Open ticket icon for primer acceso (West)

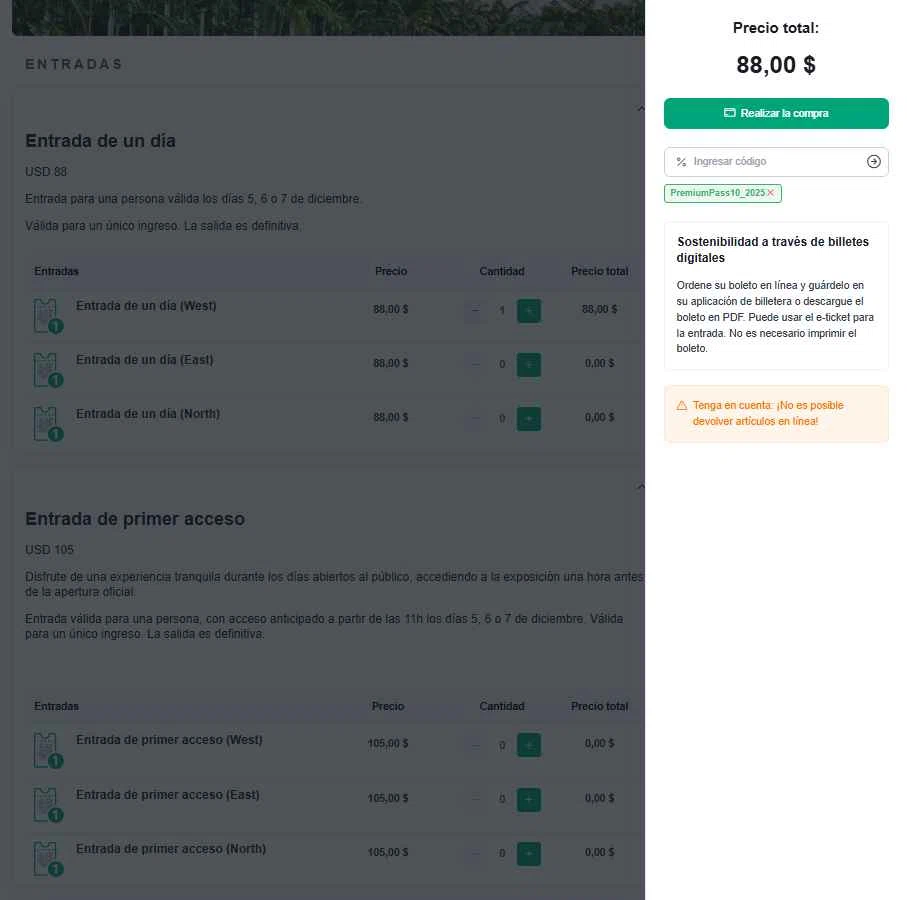click(x=47, y=750)
